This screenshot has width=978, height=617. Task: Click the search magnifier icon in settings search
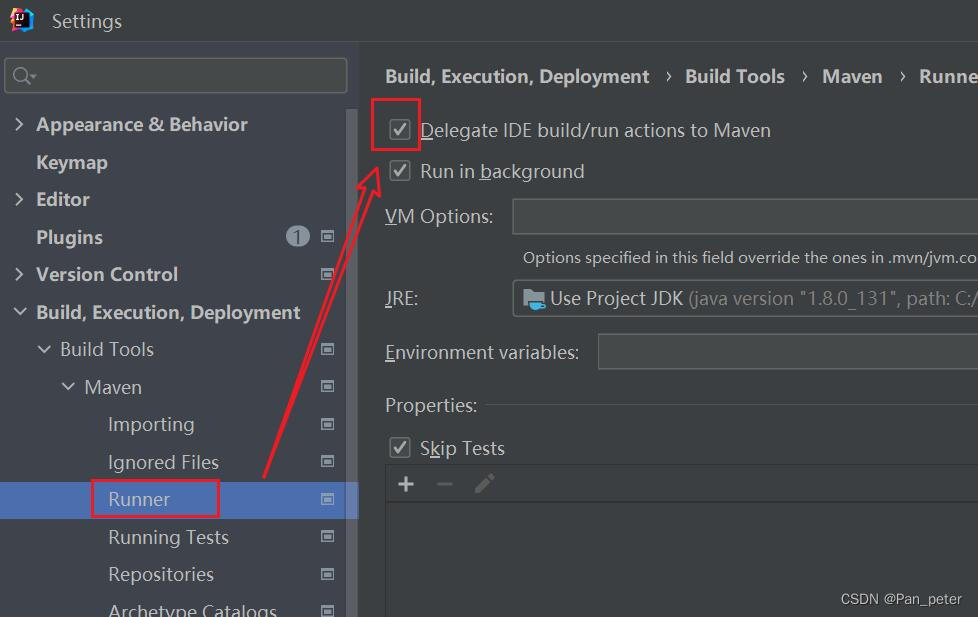[x=23, y=76]
